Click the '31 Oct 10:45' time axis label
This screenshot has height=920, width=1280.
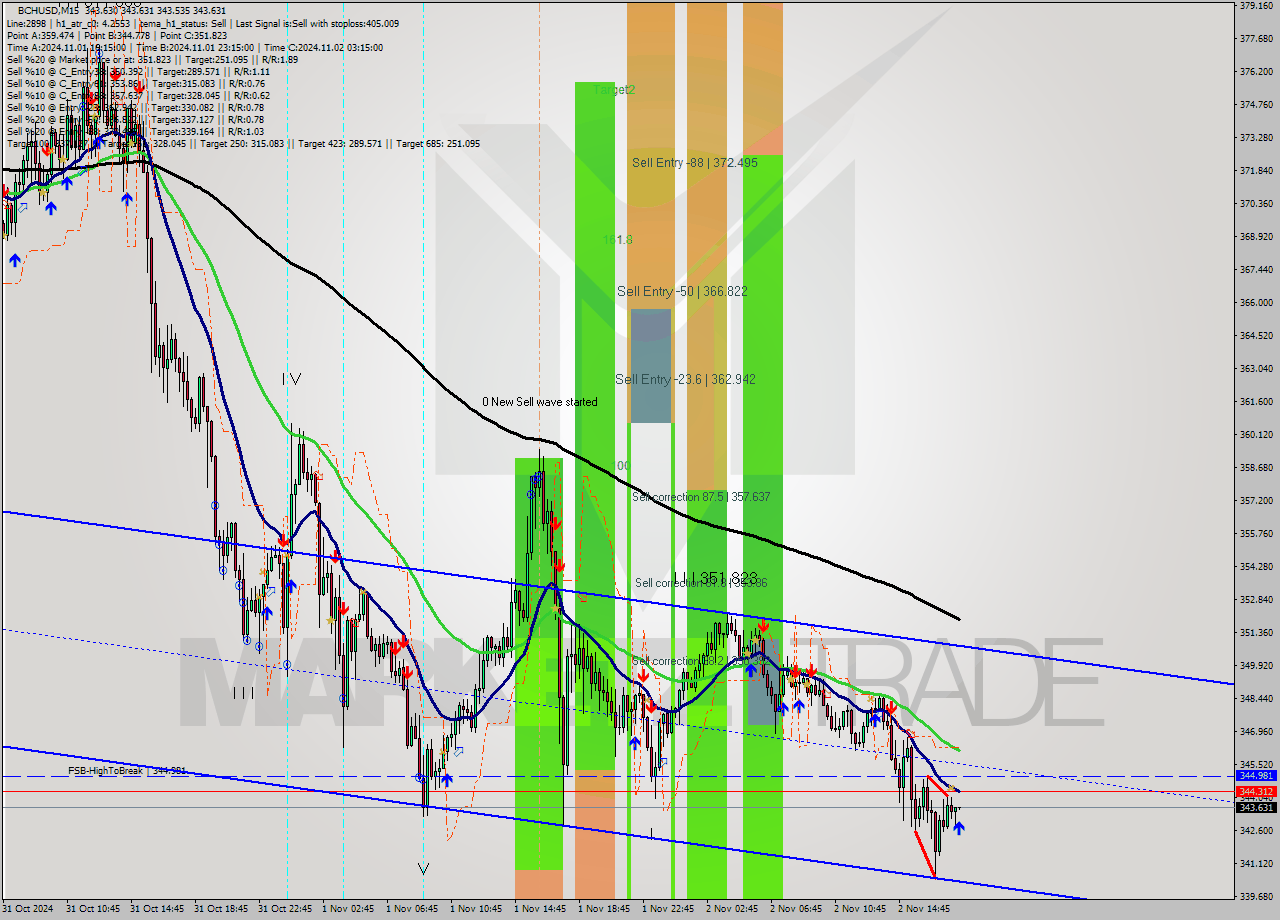tap(92, 909)
